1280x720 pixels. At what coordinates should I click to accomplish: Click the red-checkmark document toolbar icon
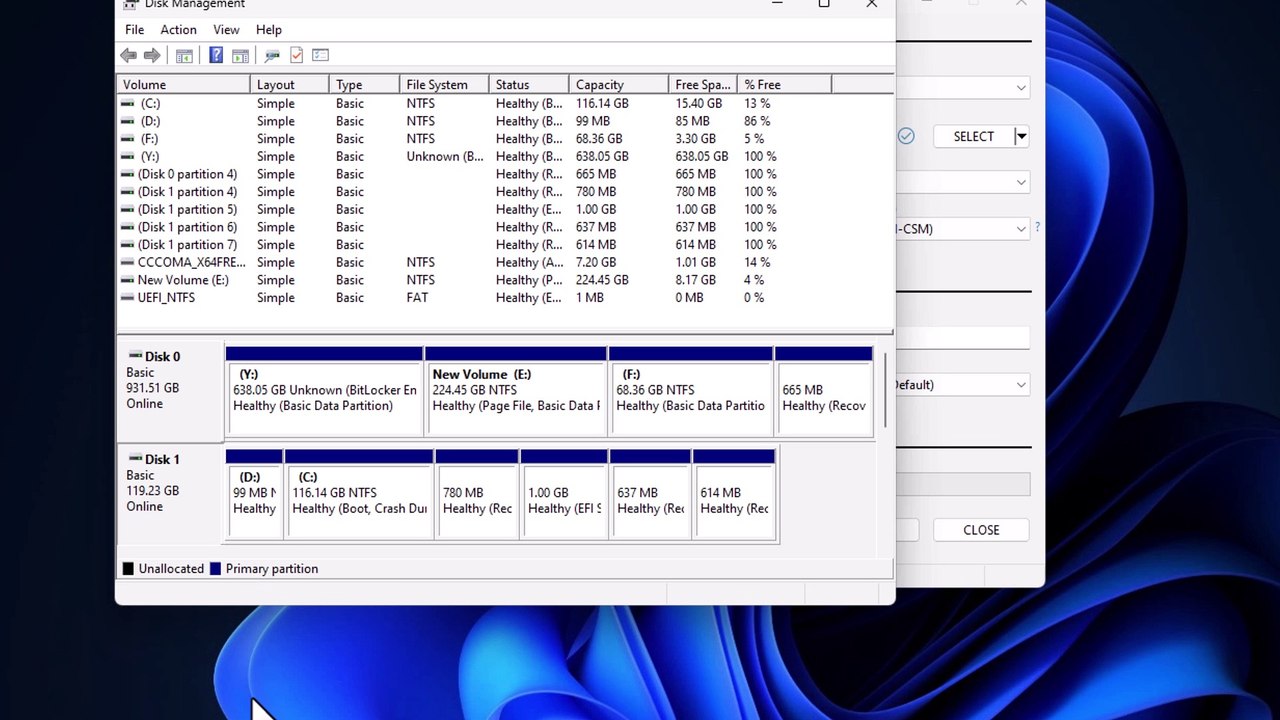pyautogui.click(x=296, y=56)
